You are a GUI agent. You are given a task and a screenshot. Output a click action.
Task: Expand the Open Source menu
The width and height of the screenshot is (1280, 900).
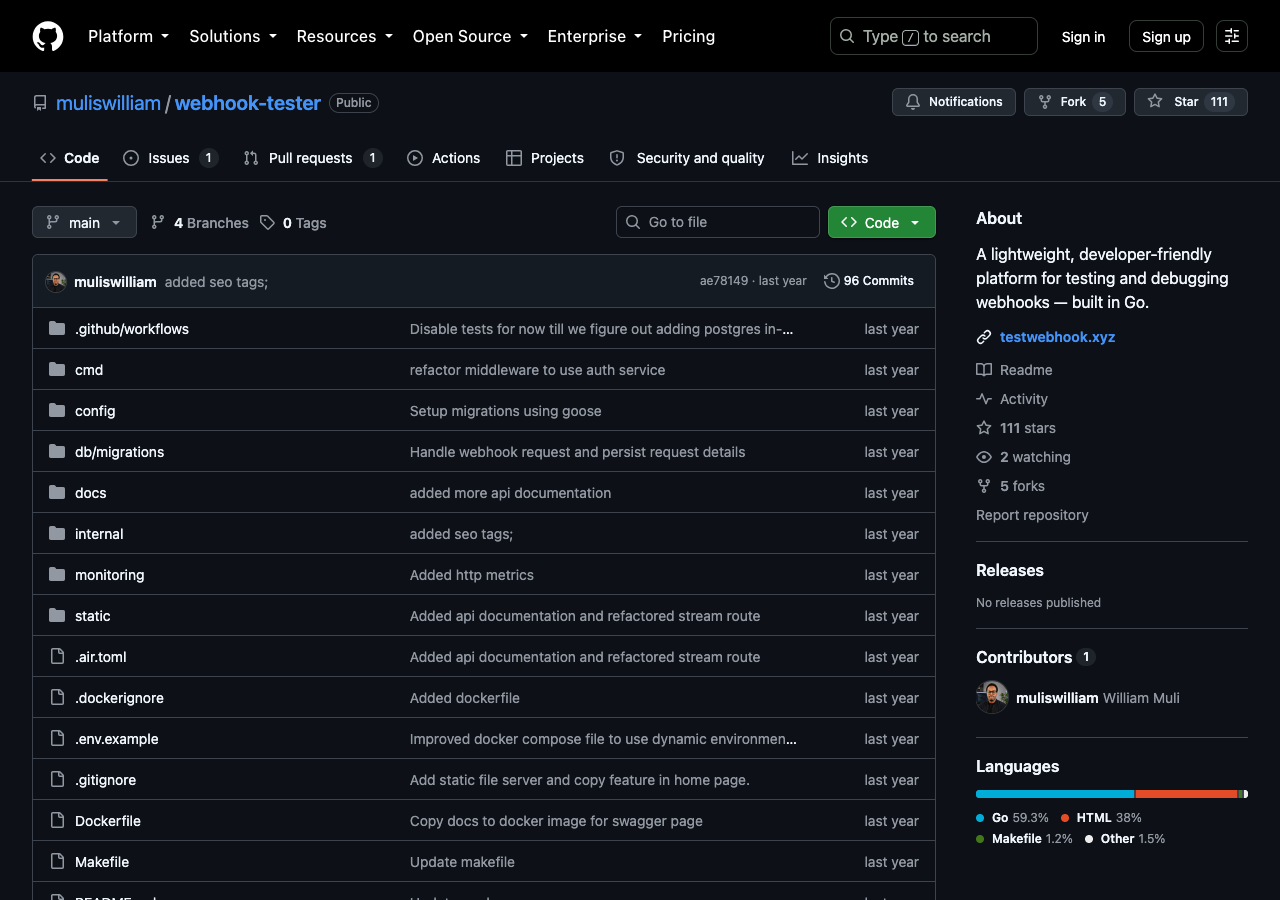pyautogui.click(x=469, y=36)
